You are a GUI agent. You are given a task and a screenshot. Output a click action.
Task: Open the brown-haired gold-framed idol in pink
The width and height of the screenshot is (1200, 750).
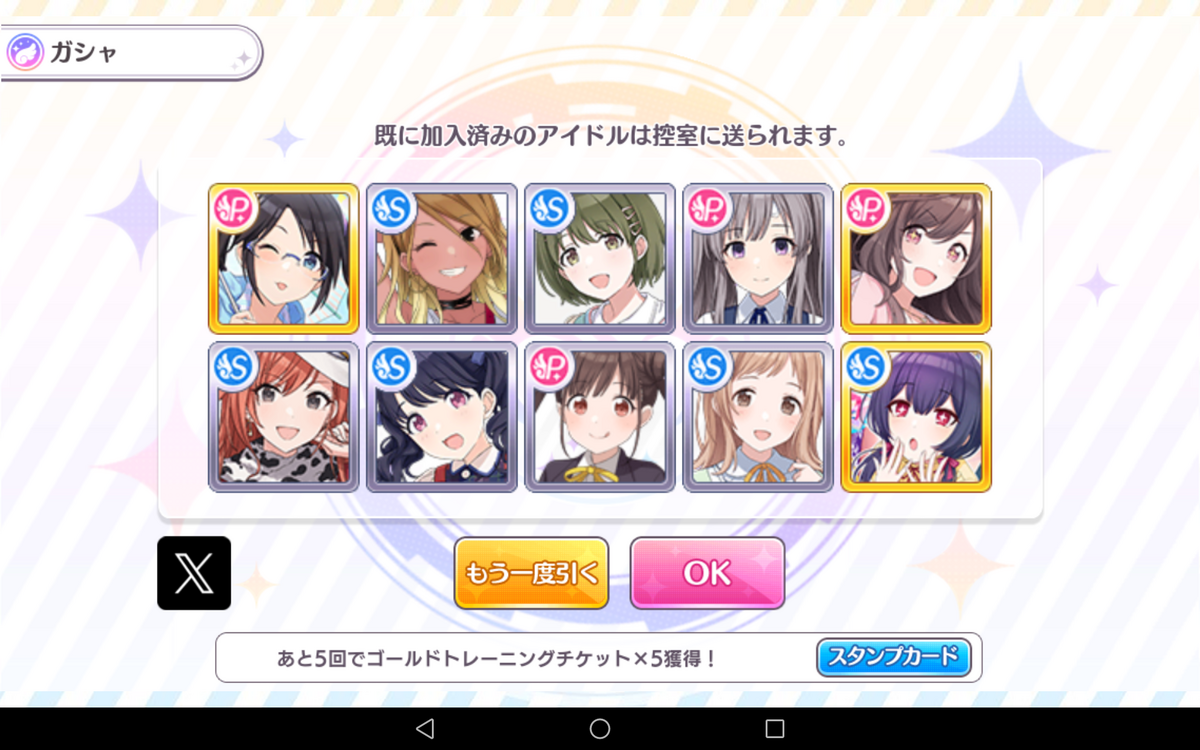[x=916, y=259]
